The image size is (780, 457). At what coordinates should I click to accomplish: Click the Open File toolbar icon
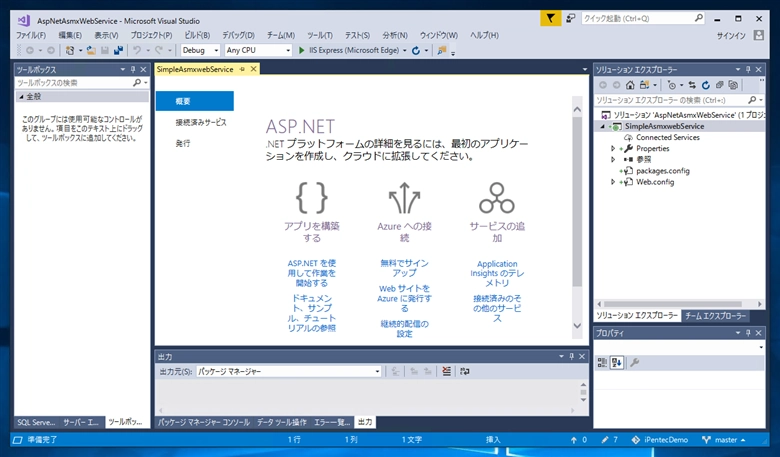point(91,50)
